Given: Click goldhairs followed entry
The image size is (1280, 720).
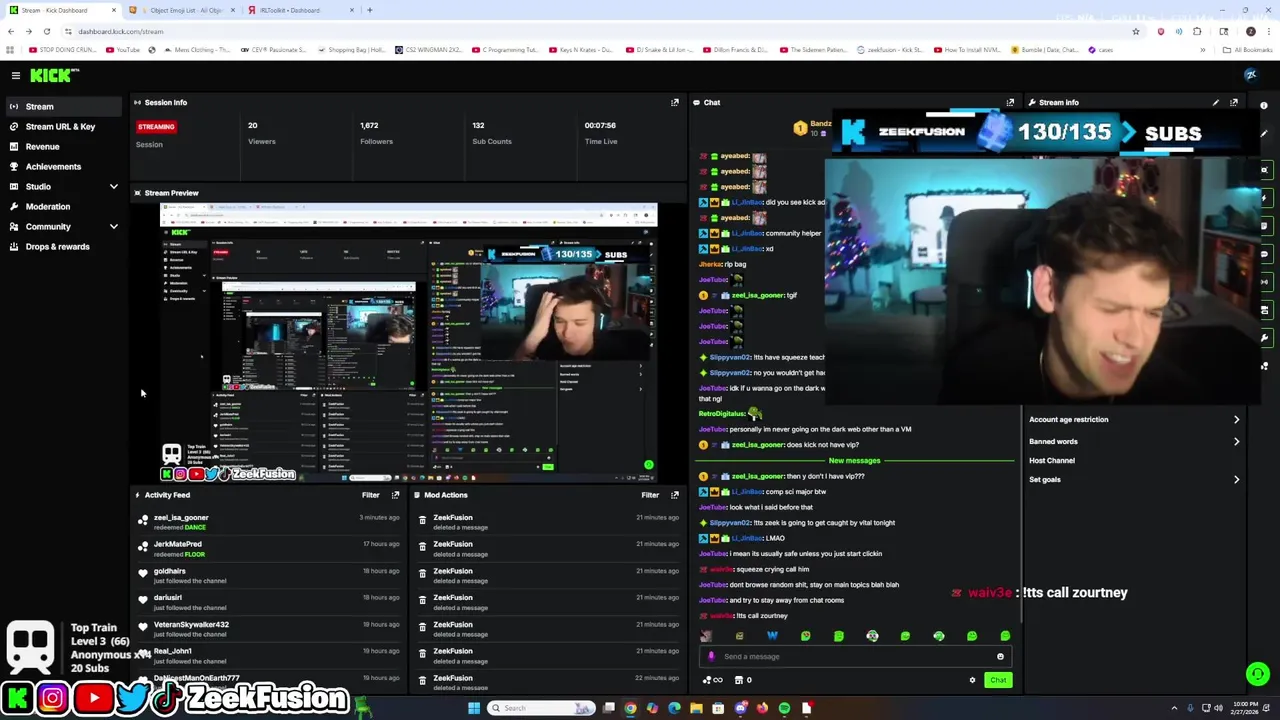Looking at the screenshot, I should pyautogui.click(x=270, y=575).
